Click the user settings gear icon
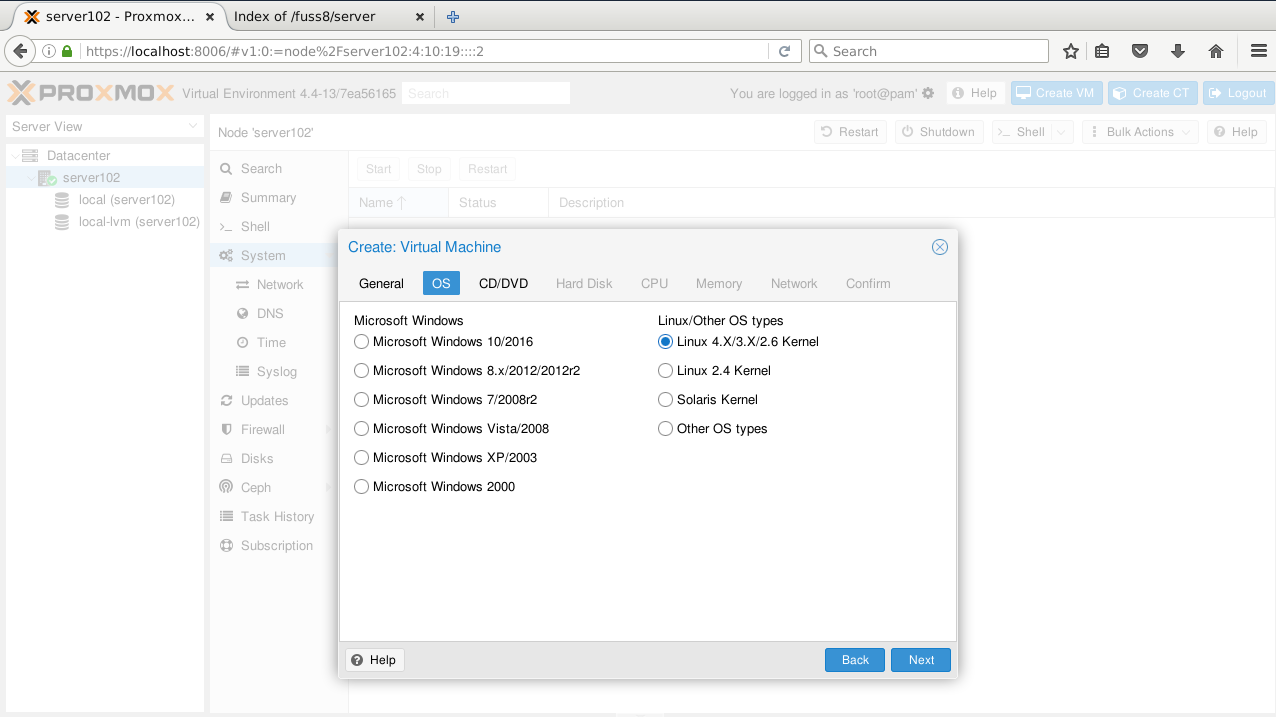The height and width of the screenshot is (717, 1276). click(928, 93)
